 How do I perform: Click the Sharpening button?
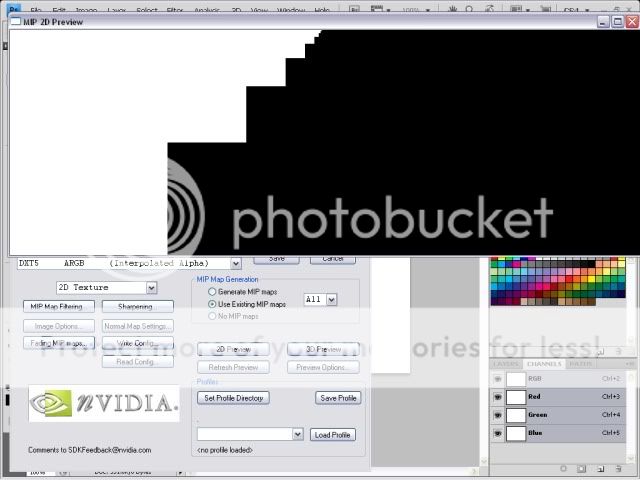[138, 307]
